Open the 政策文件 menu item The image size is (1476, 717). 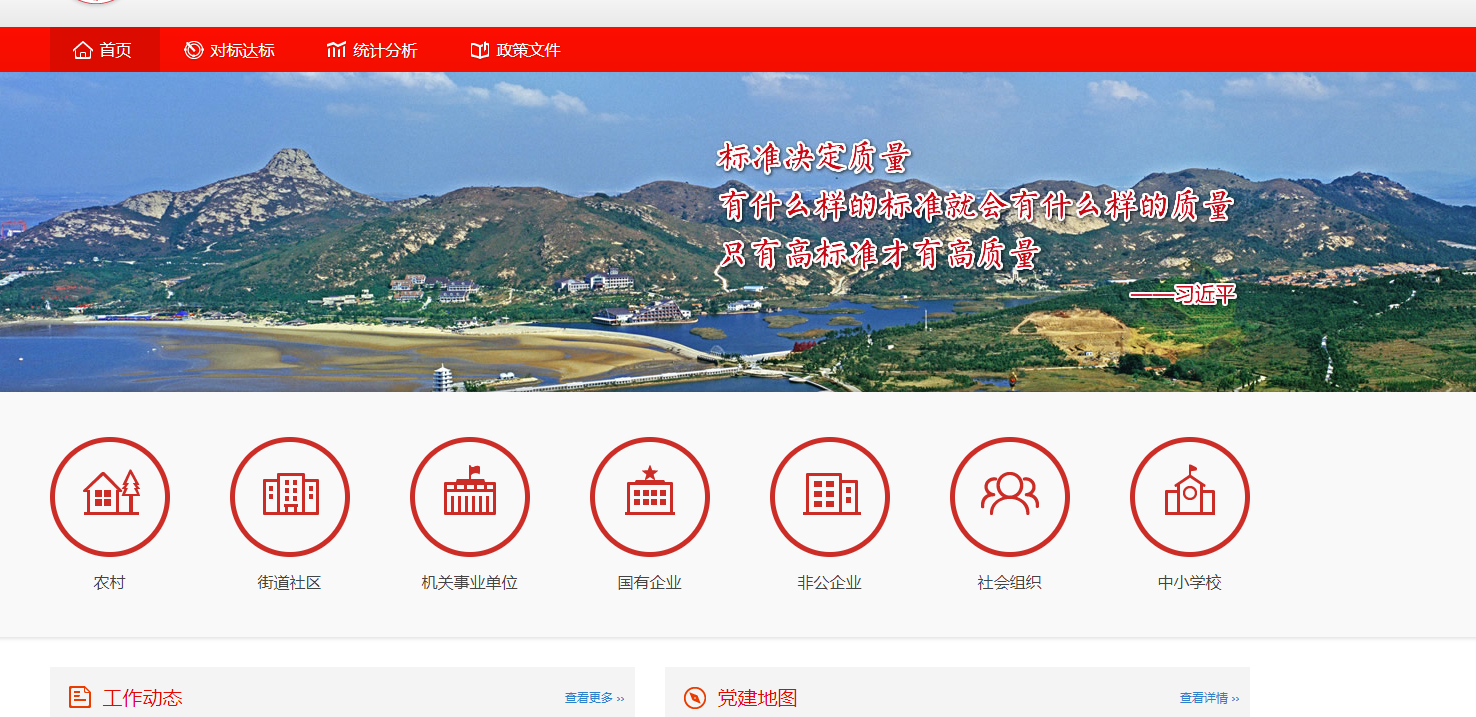pos(528,50)
